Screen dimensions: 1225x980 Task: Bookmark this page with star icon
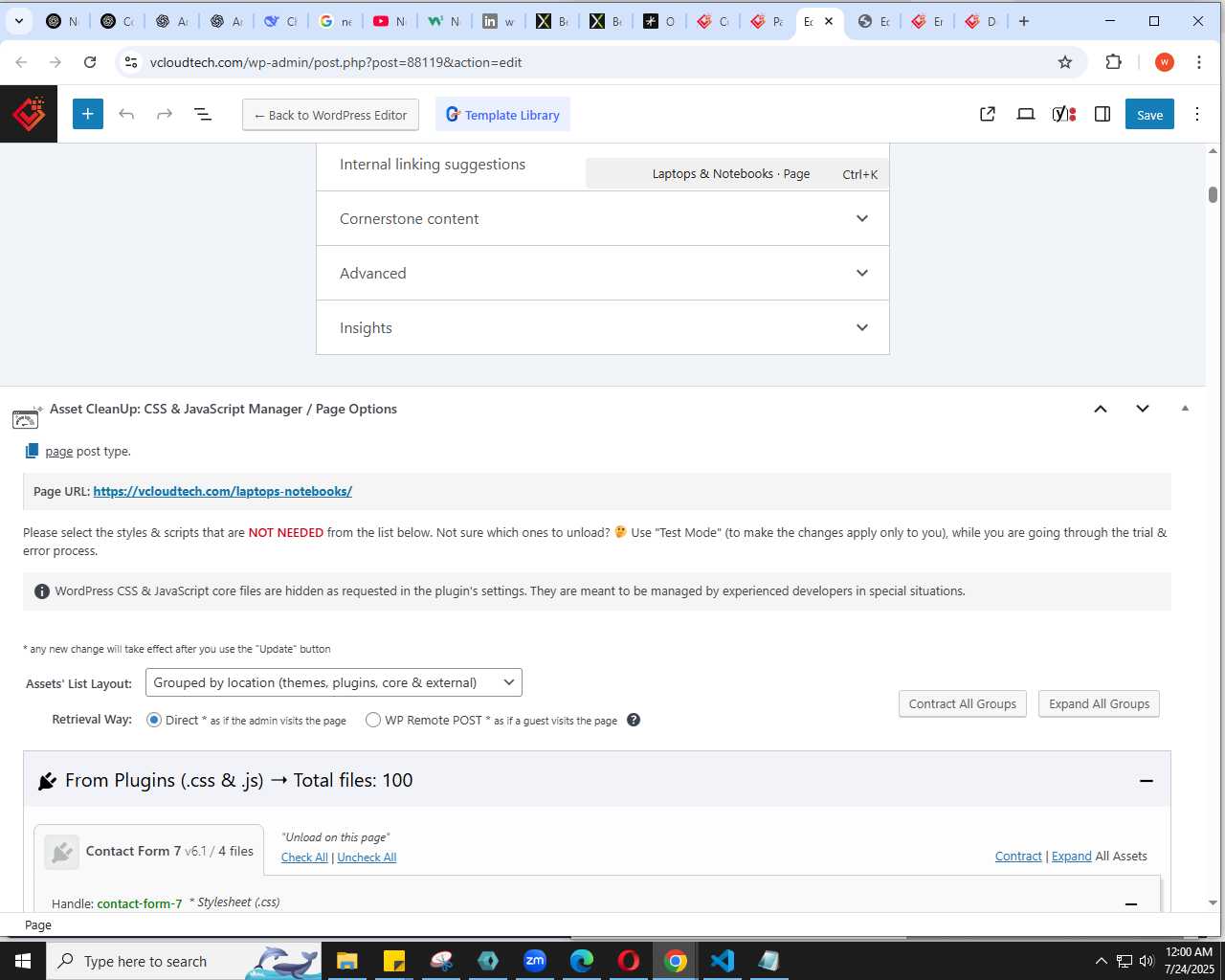(1065, 62)
